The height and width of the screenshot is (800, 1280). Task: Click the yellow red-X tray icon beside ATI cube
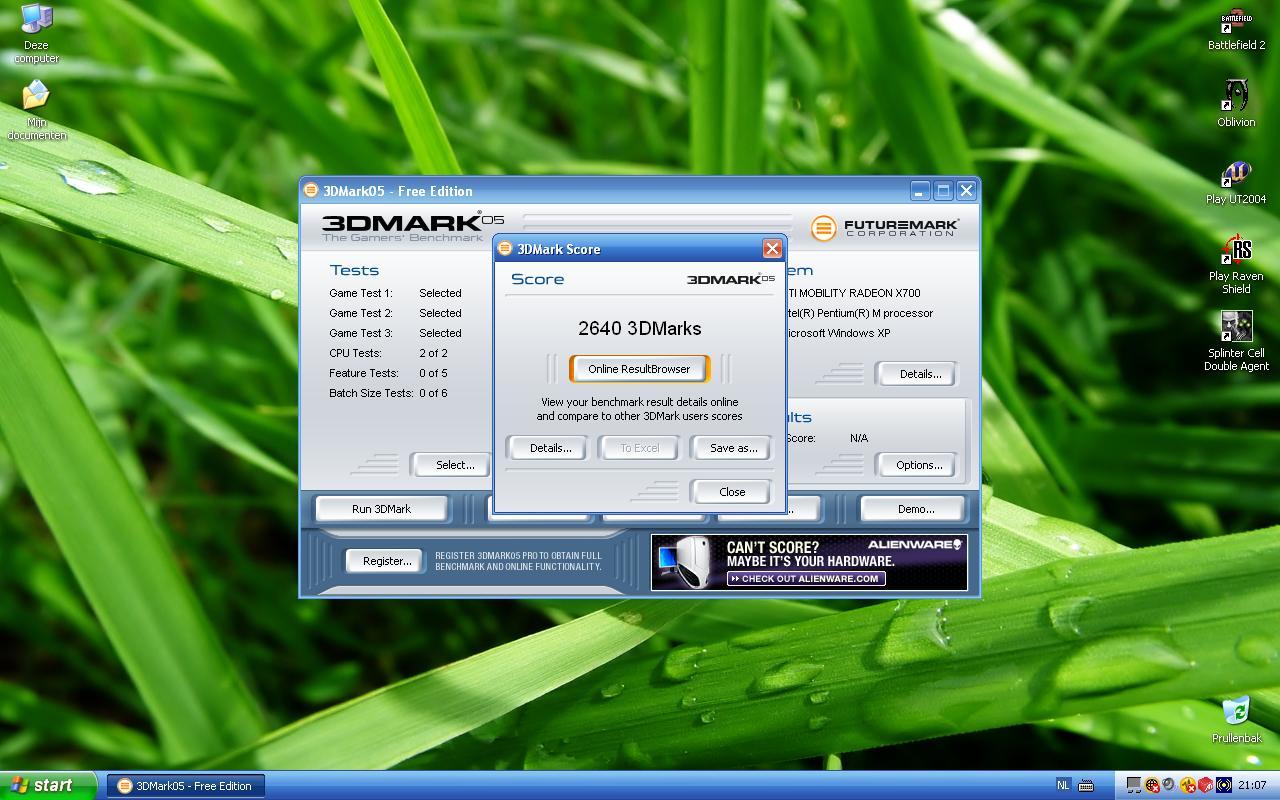[1188, 785]
